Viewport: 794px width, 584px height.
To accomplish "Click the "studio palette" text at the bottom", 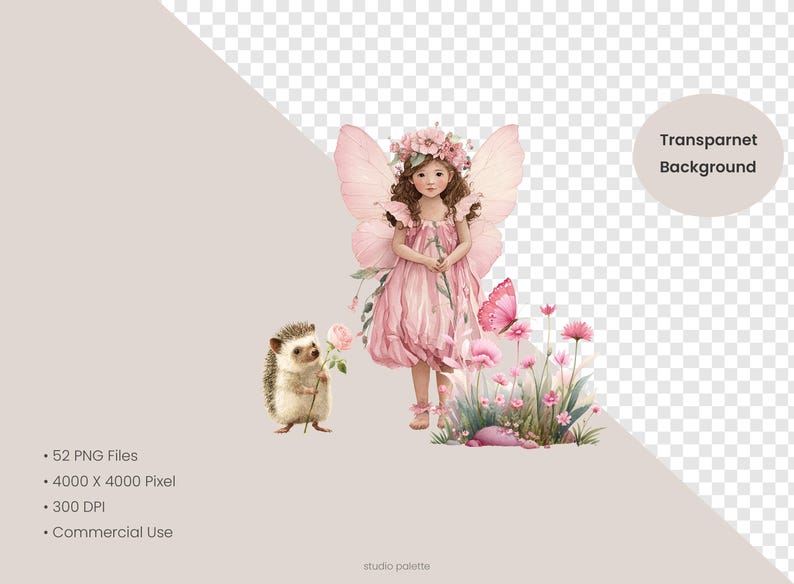I will click(x=396, y=566).
